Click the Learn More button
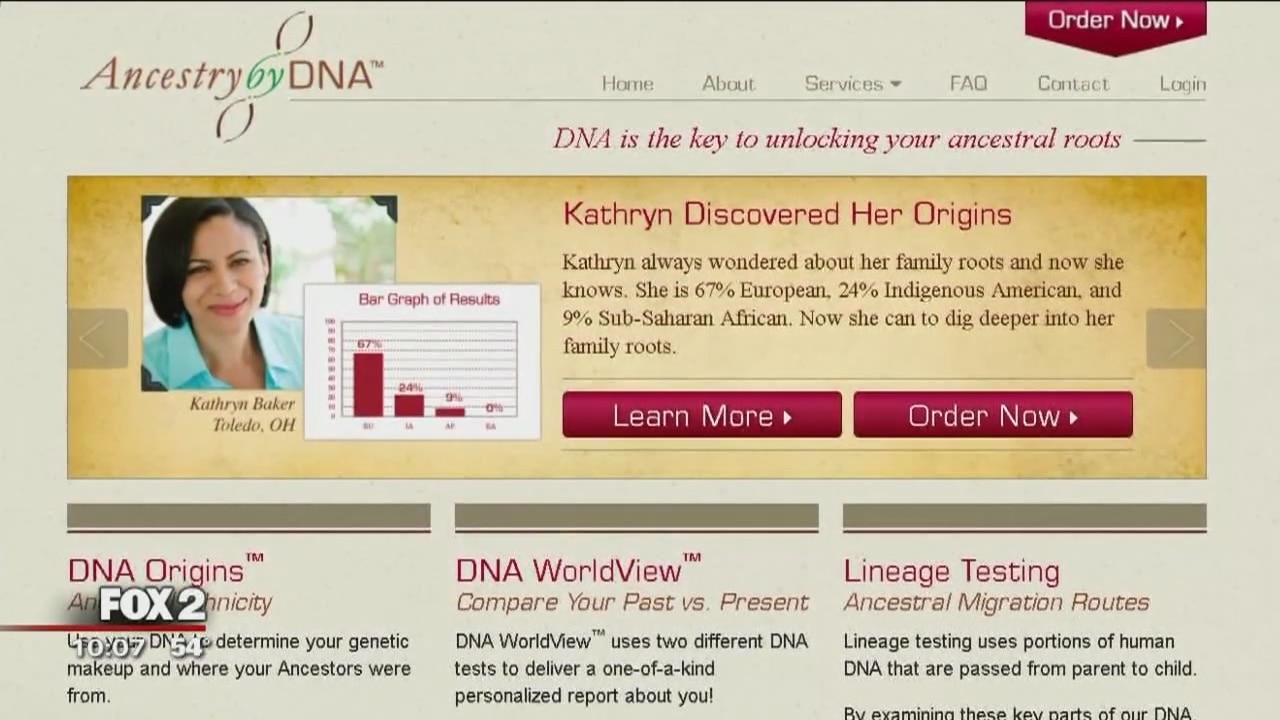Screen dimensions: 1280x720 click(x=702, y=415)
